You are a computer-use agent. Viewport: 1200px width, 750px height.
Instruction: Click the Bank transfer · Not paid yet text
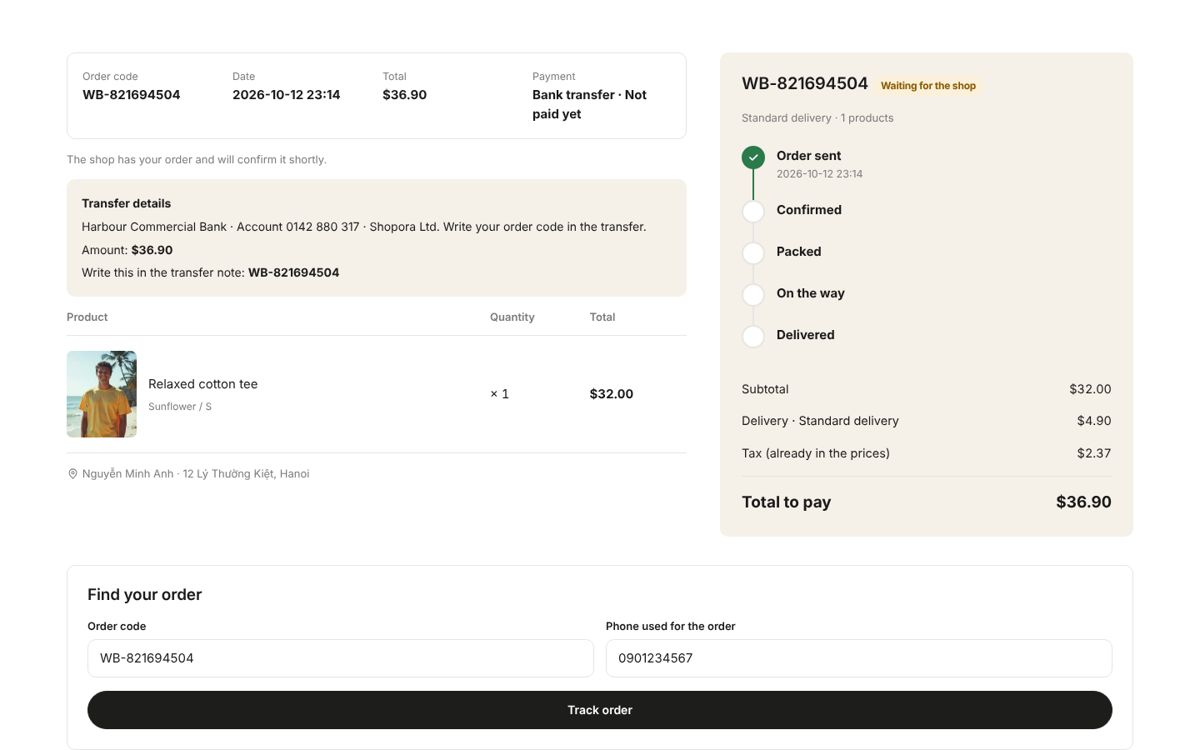(590, 104)
